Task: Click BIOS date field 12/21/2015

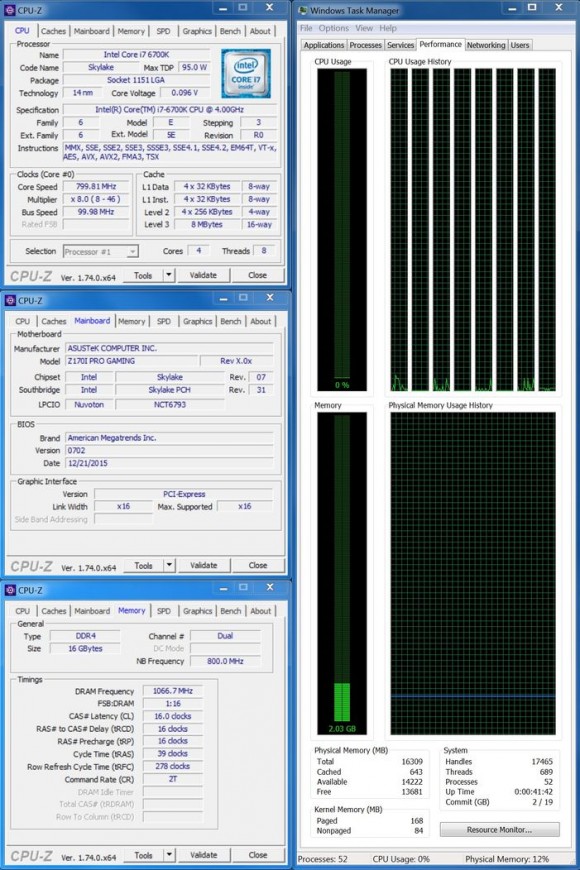Action: (169, 463)
